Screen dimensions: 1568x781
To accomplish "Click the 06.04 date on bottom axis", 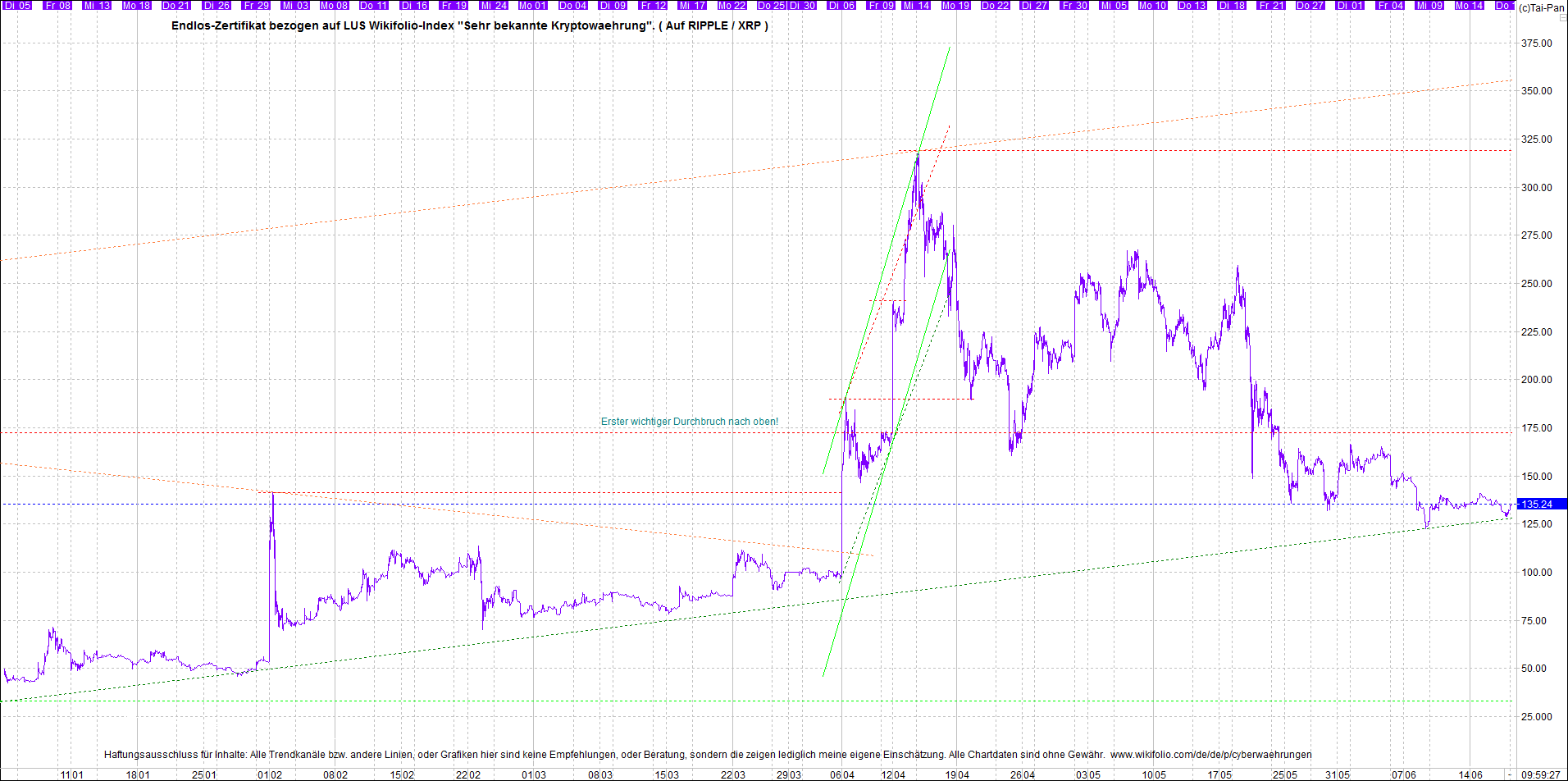I will [841, 774].
